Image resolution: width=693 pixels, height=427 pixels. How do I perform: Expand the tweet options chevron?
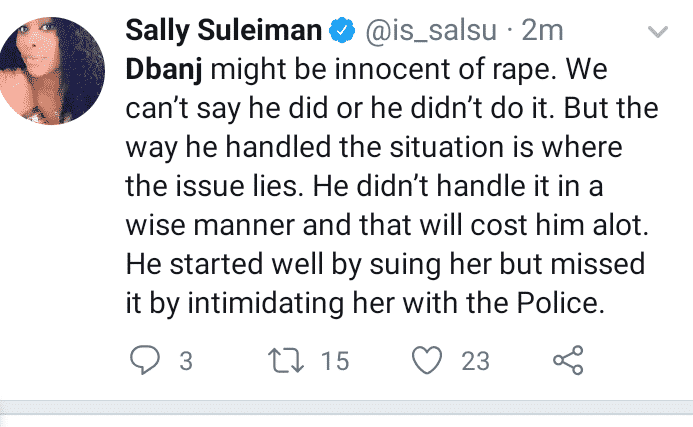(657, 32)
